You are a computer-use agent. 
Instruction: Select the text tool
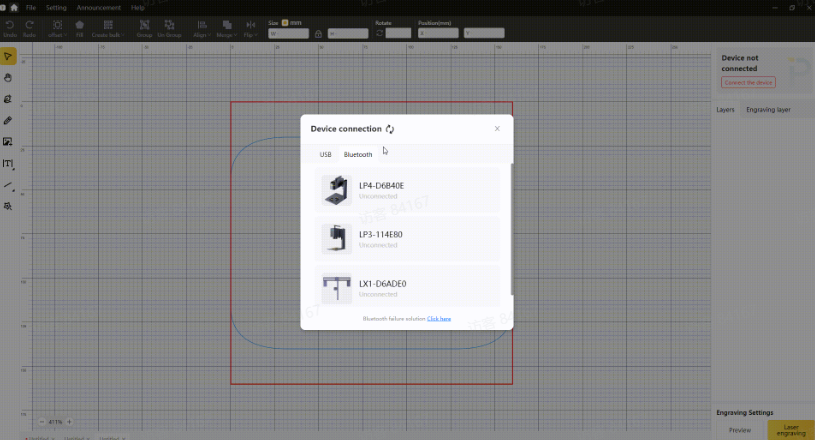click(8, 164)
